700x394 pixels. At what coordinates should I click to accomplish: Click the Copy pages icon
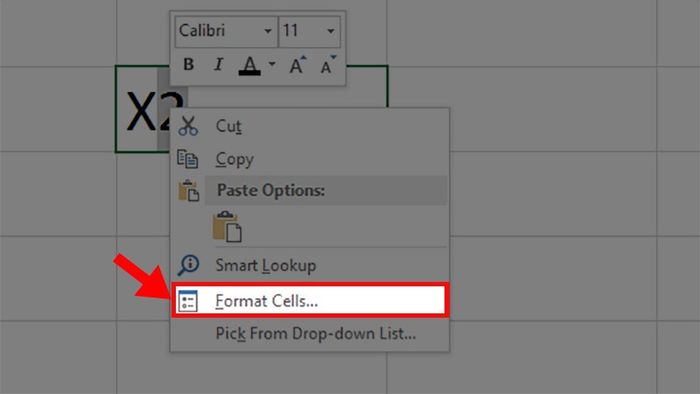[188, 159]
